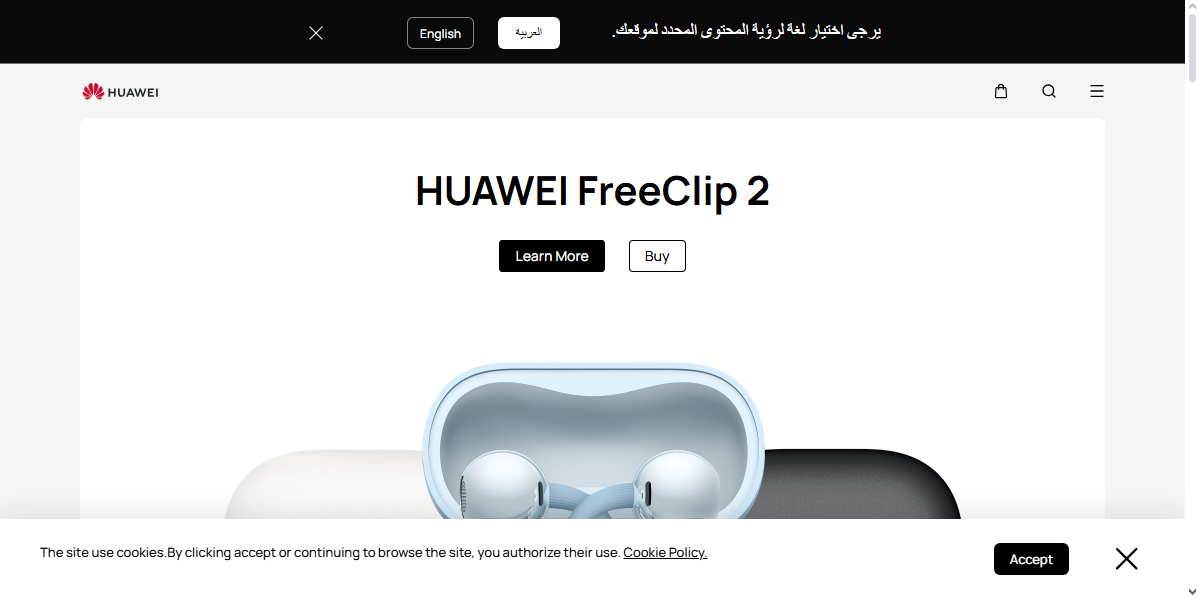Open the Cookie Policy link
The height and width of the screenshot is (598, 1199).
(664, 552)
